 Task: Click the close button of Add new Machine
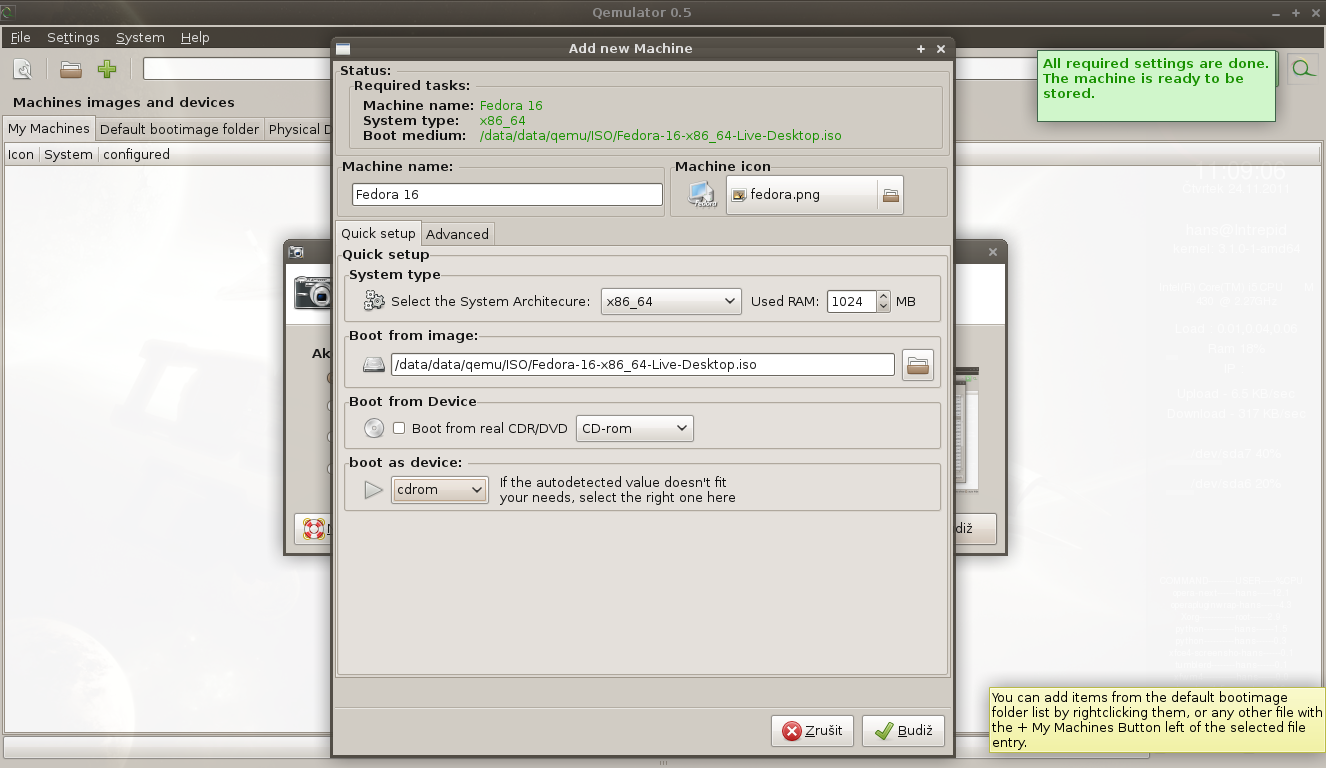941,48
